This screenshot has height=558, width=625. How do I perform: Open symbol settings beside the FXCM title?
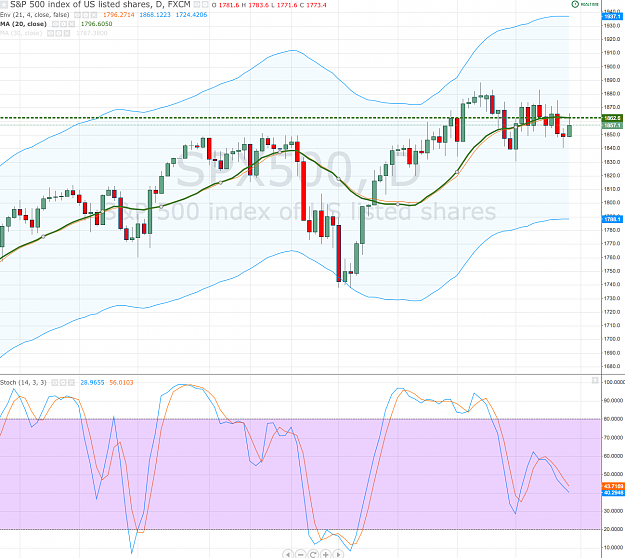click(205, 5)
